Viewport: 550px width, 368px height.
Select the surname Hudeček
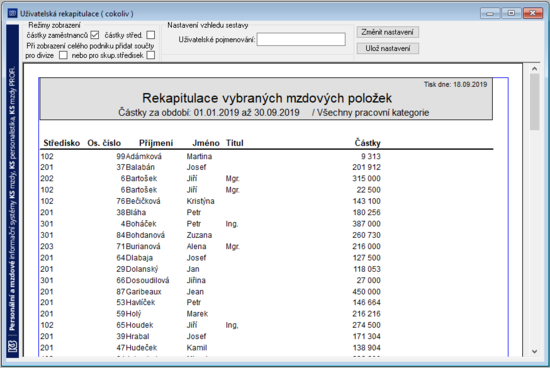(x=141, y=348)
